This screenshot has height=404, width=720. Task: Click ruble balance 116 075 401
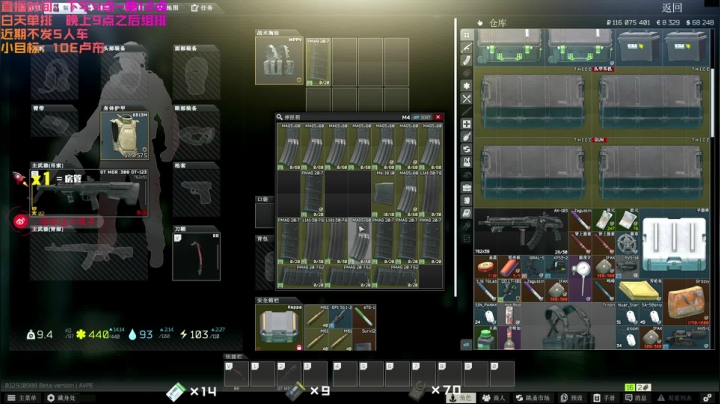point(628,22)
